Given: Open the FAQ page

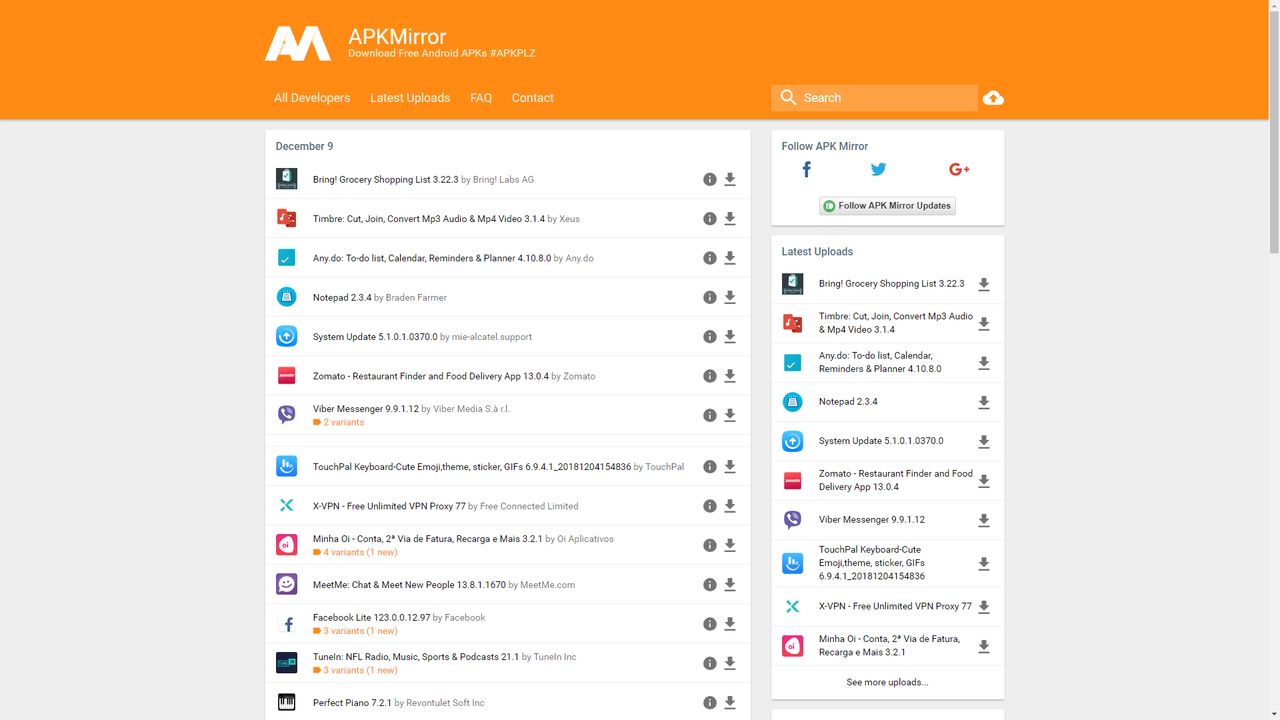Looking at the screenshot, I should point(481,98).
